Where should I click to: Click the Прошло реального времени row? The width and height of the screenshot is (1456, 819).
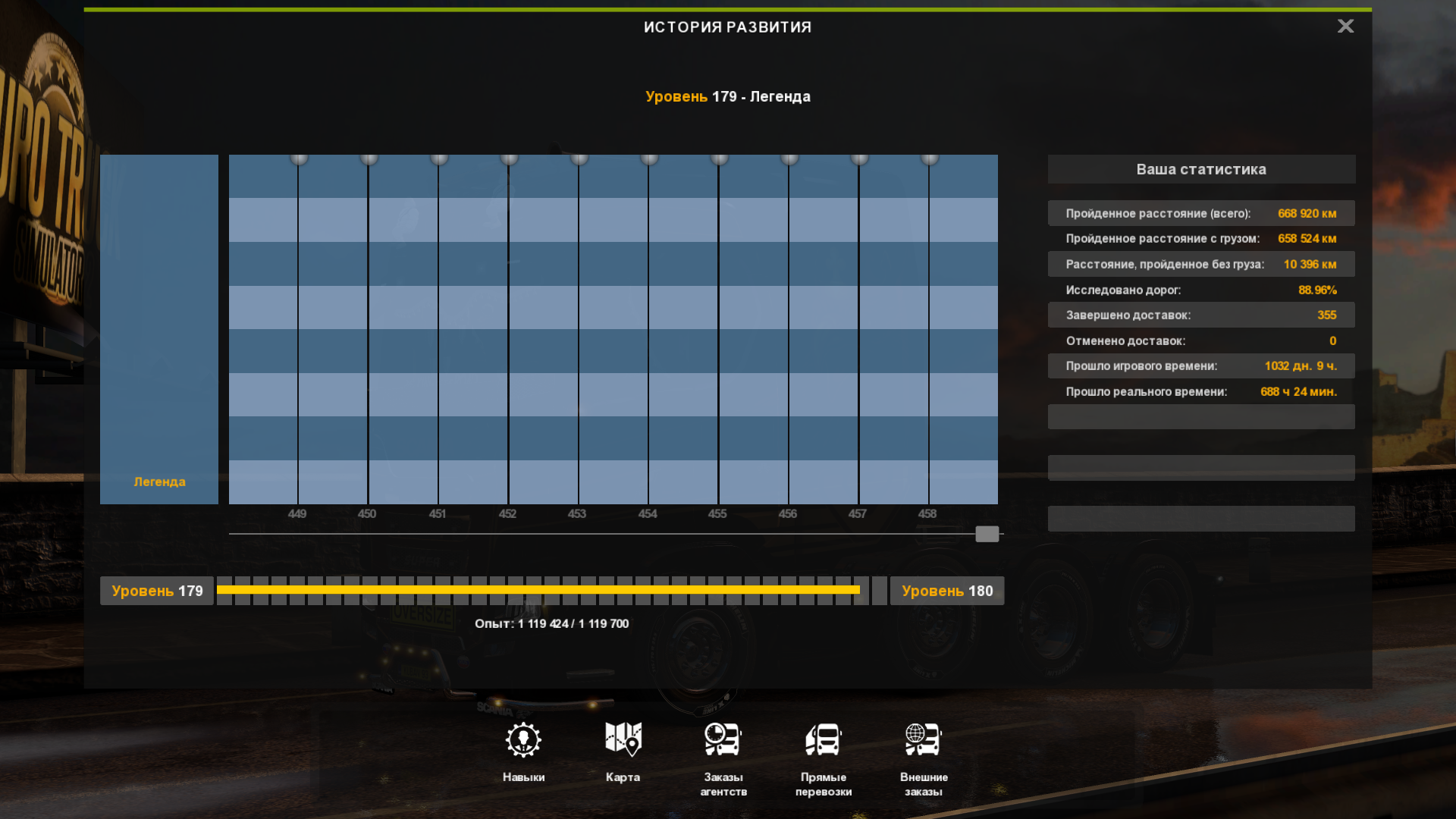click(x=1201, y=391)
